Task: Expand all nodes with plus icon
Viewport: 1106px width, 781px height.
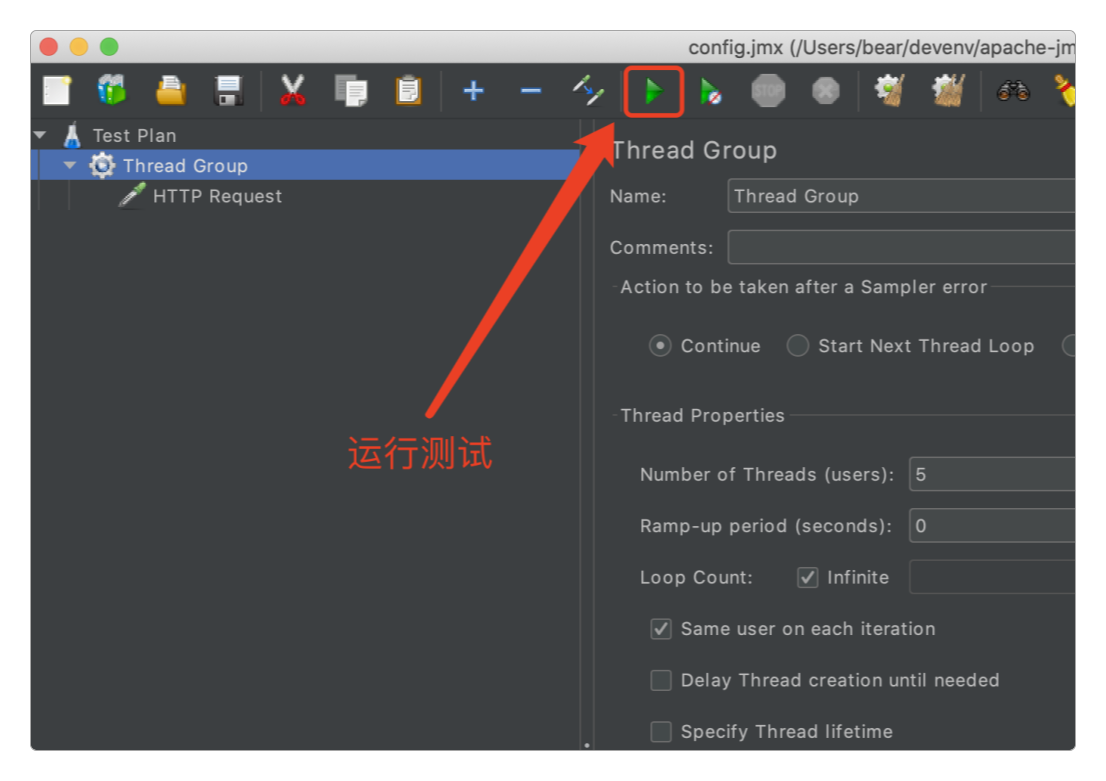Action: point(473,91)
